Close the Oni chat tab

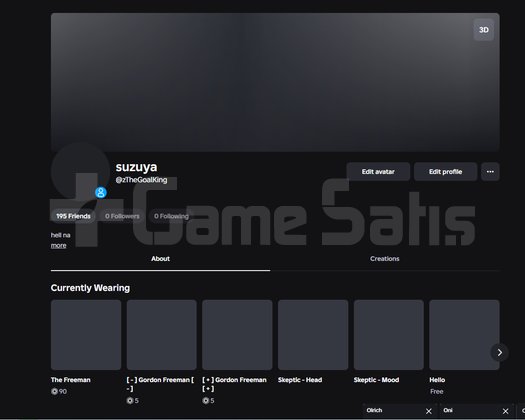pos(506,411)
